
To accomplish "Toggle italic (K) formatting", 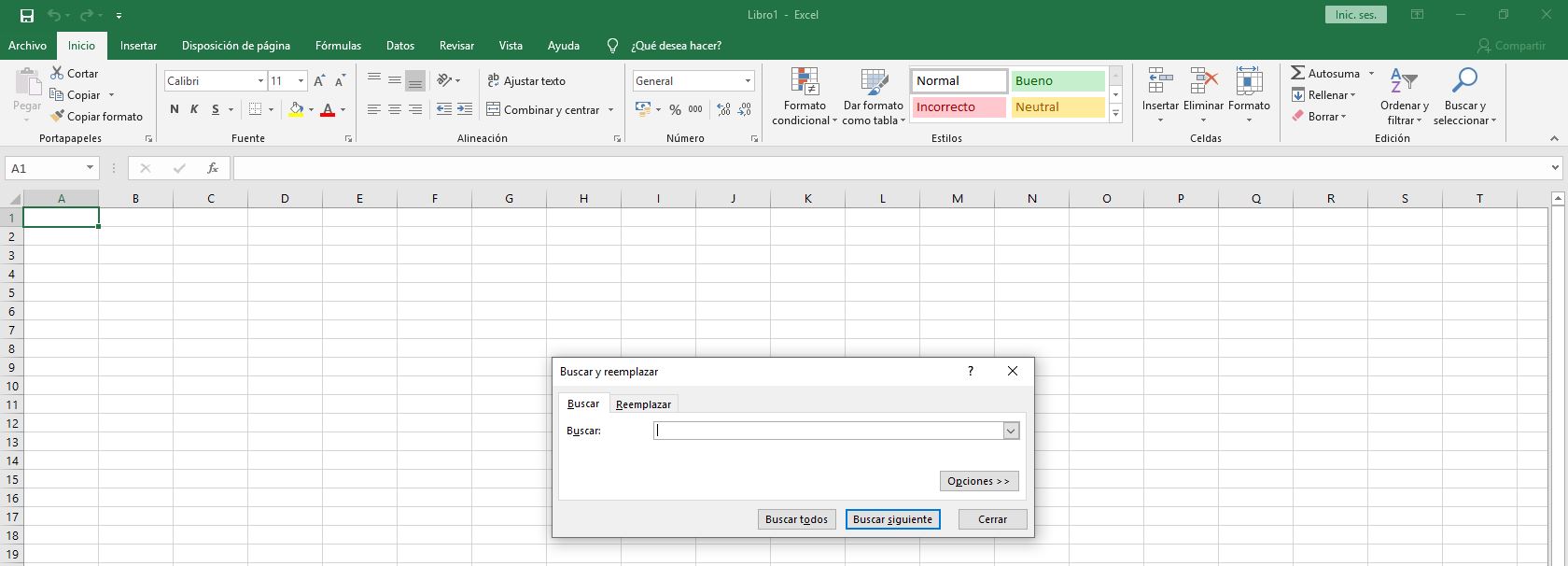I will click(194, 109).
